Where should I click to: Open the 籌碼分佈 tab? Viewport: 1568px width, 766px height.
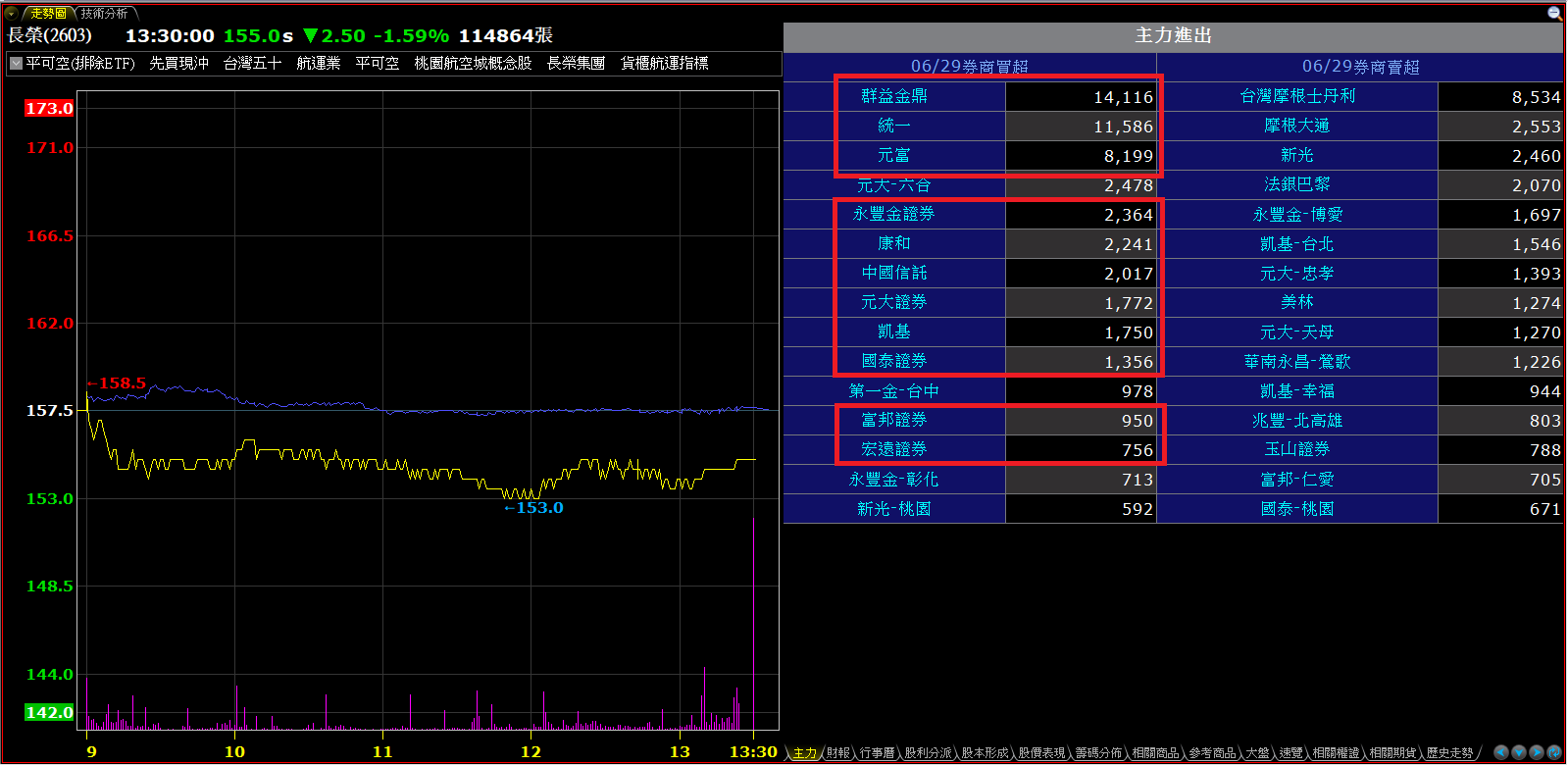tap(1098, 753)
